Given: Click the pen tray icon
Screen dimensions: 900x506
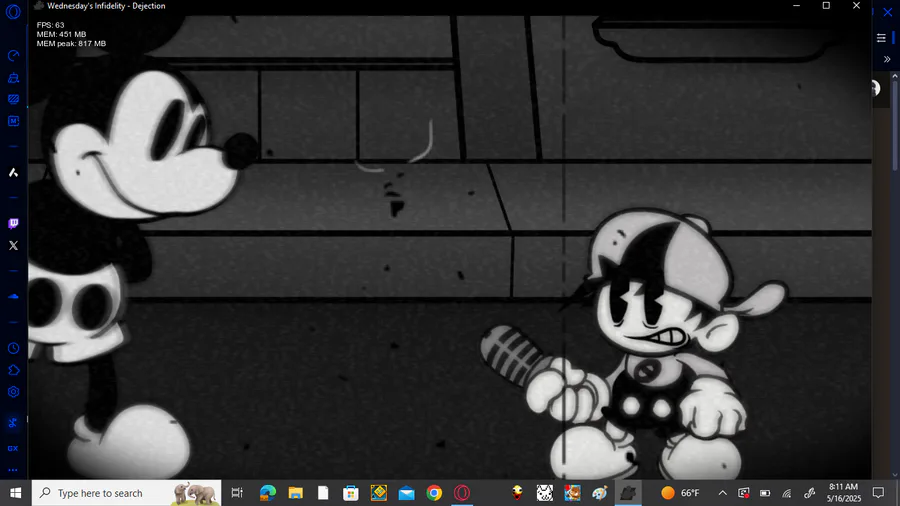Looking at the screenshot, I should click(809, 493).
